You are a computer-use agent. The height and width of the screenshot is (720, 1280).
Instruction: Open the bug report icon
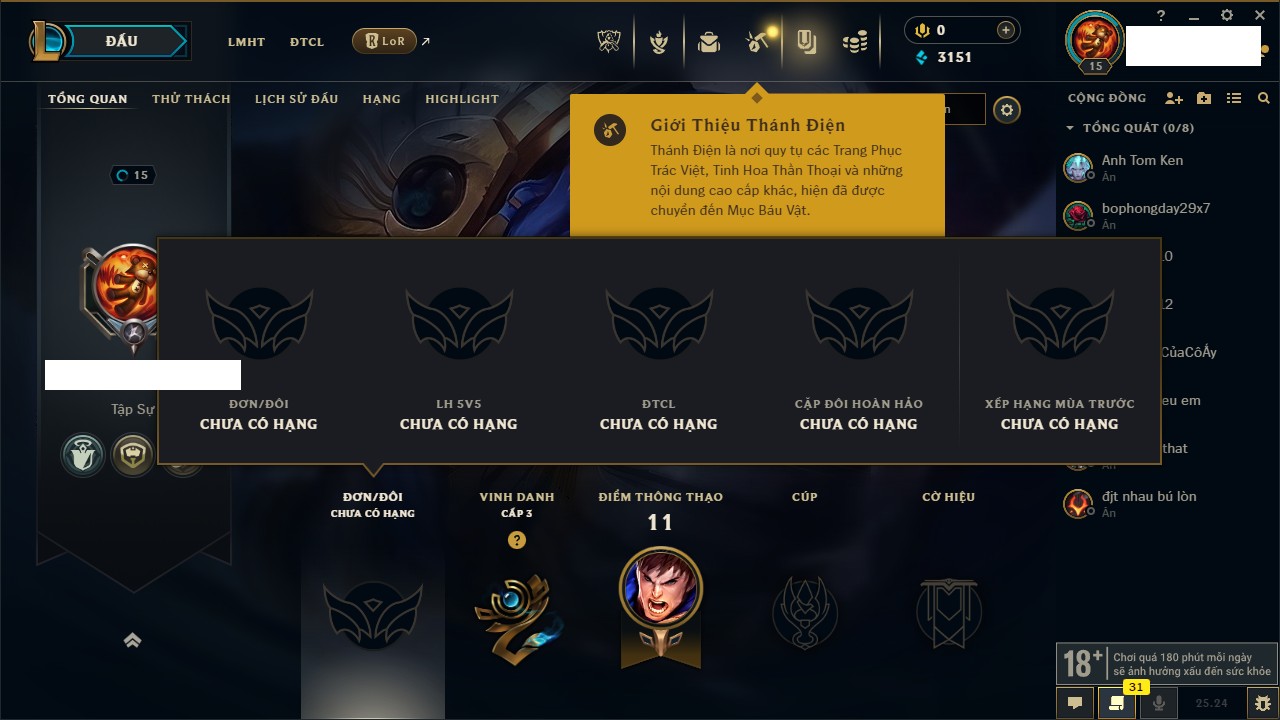[x=1262, y=703]
